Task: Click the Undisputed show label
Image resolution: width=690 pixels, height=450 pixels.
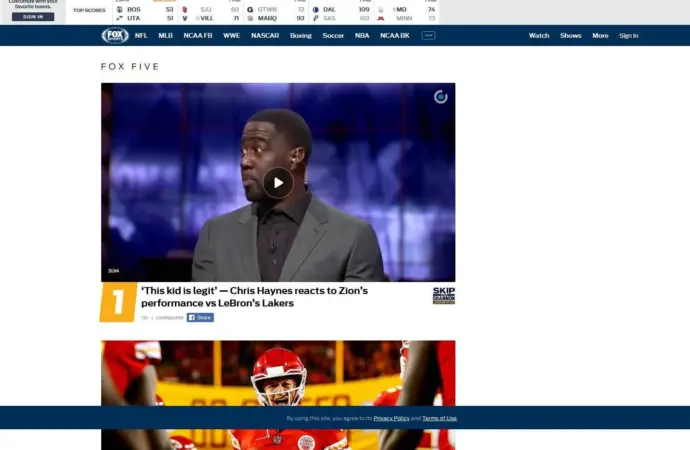Action: pos(169,318)
